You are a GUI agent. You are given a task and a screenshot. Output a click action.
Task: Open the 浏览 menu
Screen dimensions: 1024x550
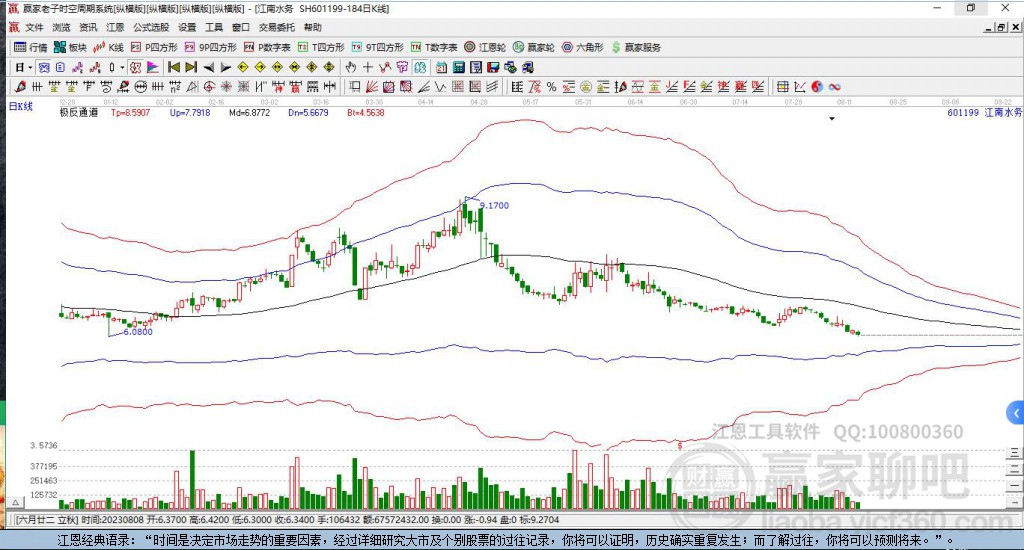point(61,27)
